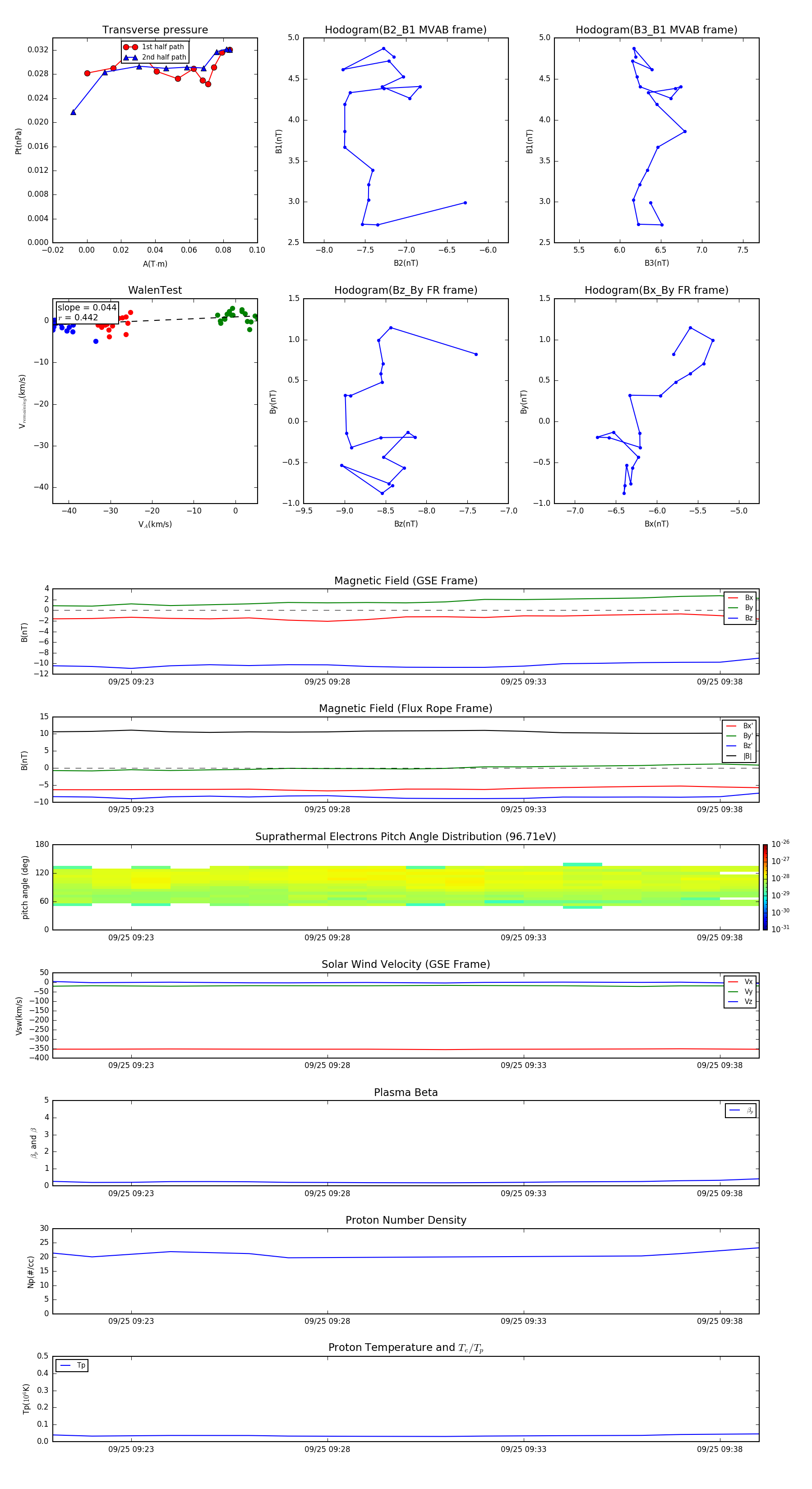Click the "B3(nT)" x-axis label
Screen dimensions: 812x1489
[656, 263]
